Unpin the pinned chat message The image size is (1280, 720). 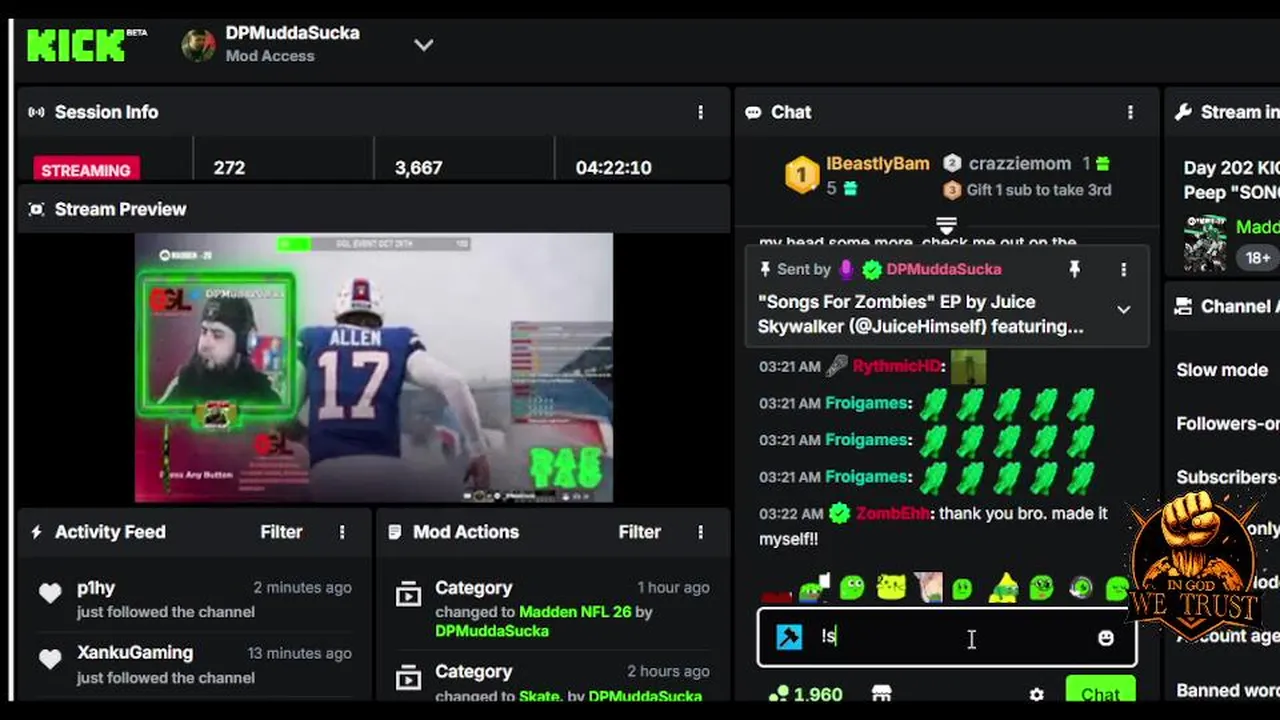click(1074, 269)
